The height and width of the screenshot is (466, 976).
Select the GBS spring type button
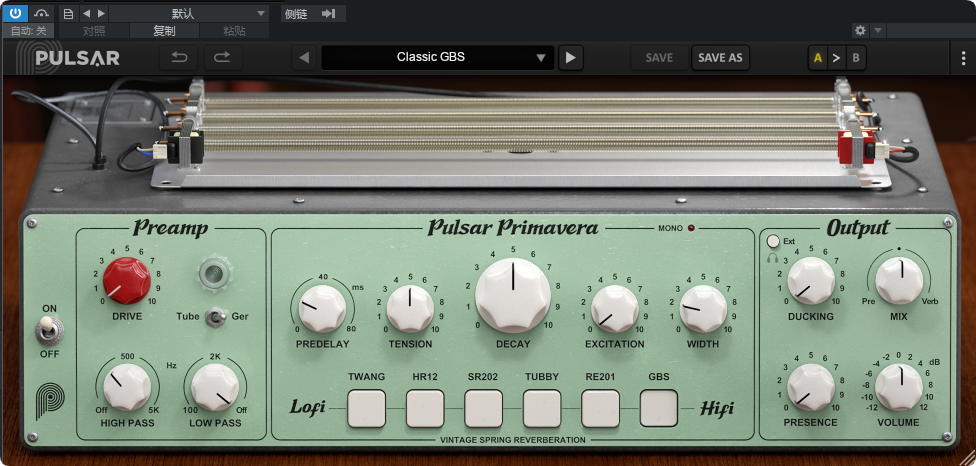tap(659, 408)
